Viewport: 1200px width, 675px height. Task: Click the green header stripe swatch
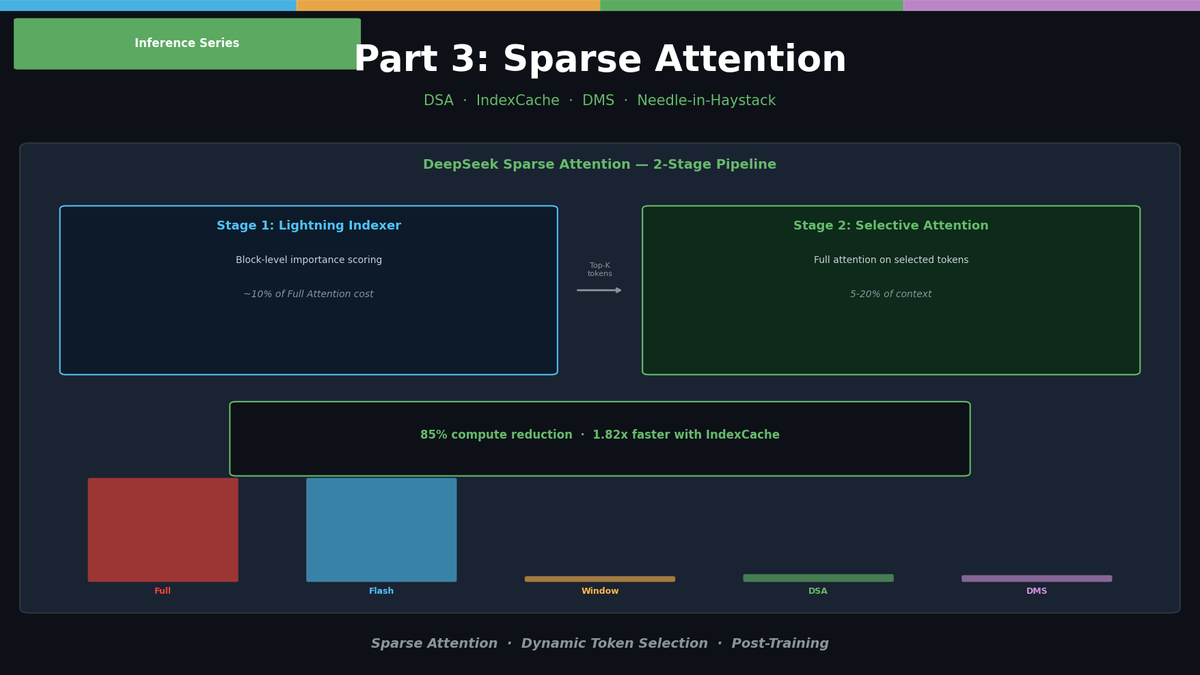(x=750, y=4)
